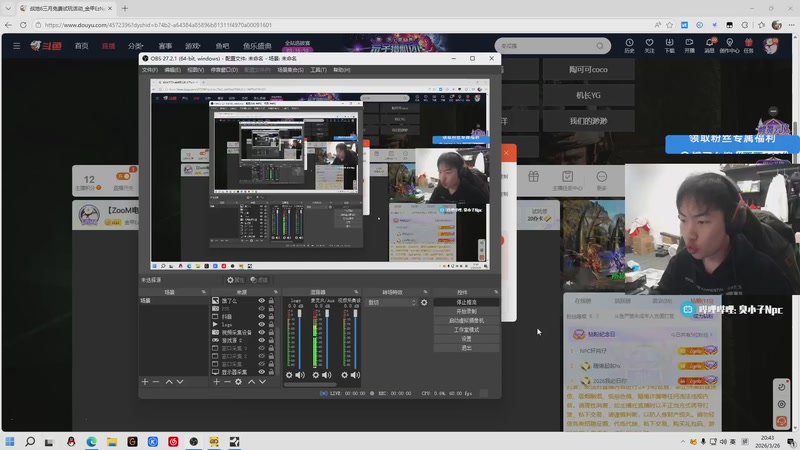Click the gift box icon on Douyu page
800x450 pixels.
pos(533,177)
